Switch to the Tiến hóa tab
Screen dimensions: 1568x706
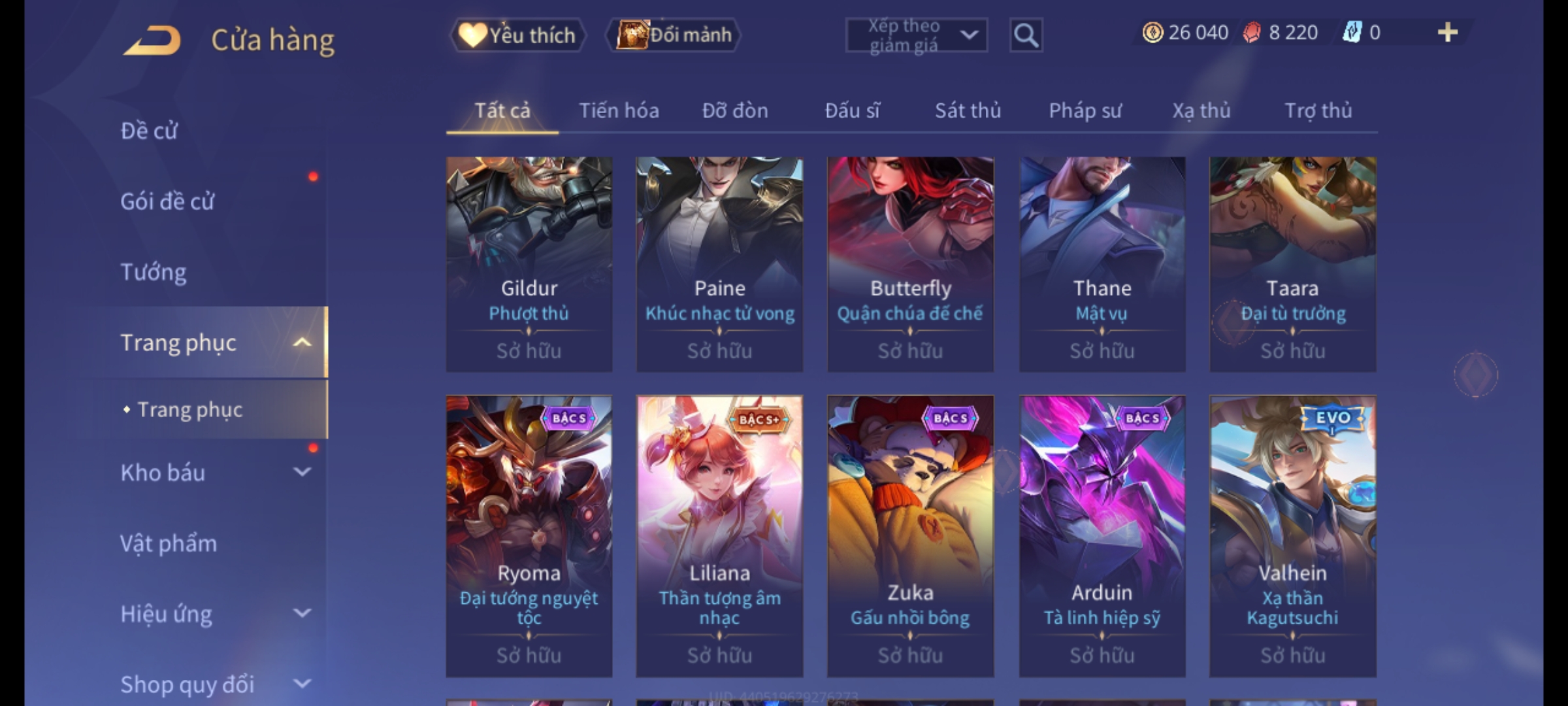[619, 111]
